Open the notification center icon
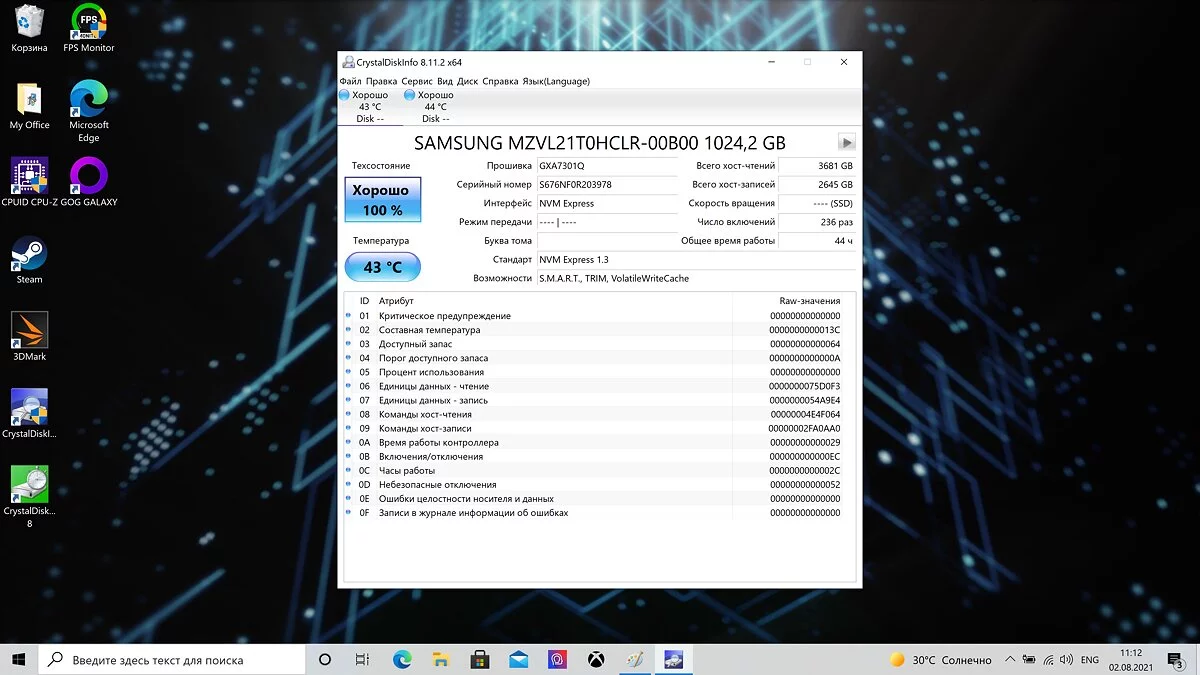The width and height of the screenshot is (1200, 675). point(1177,659)
